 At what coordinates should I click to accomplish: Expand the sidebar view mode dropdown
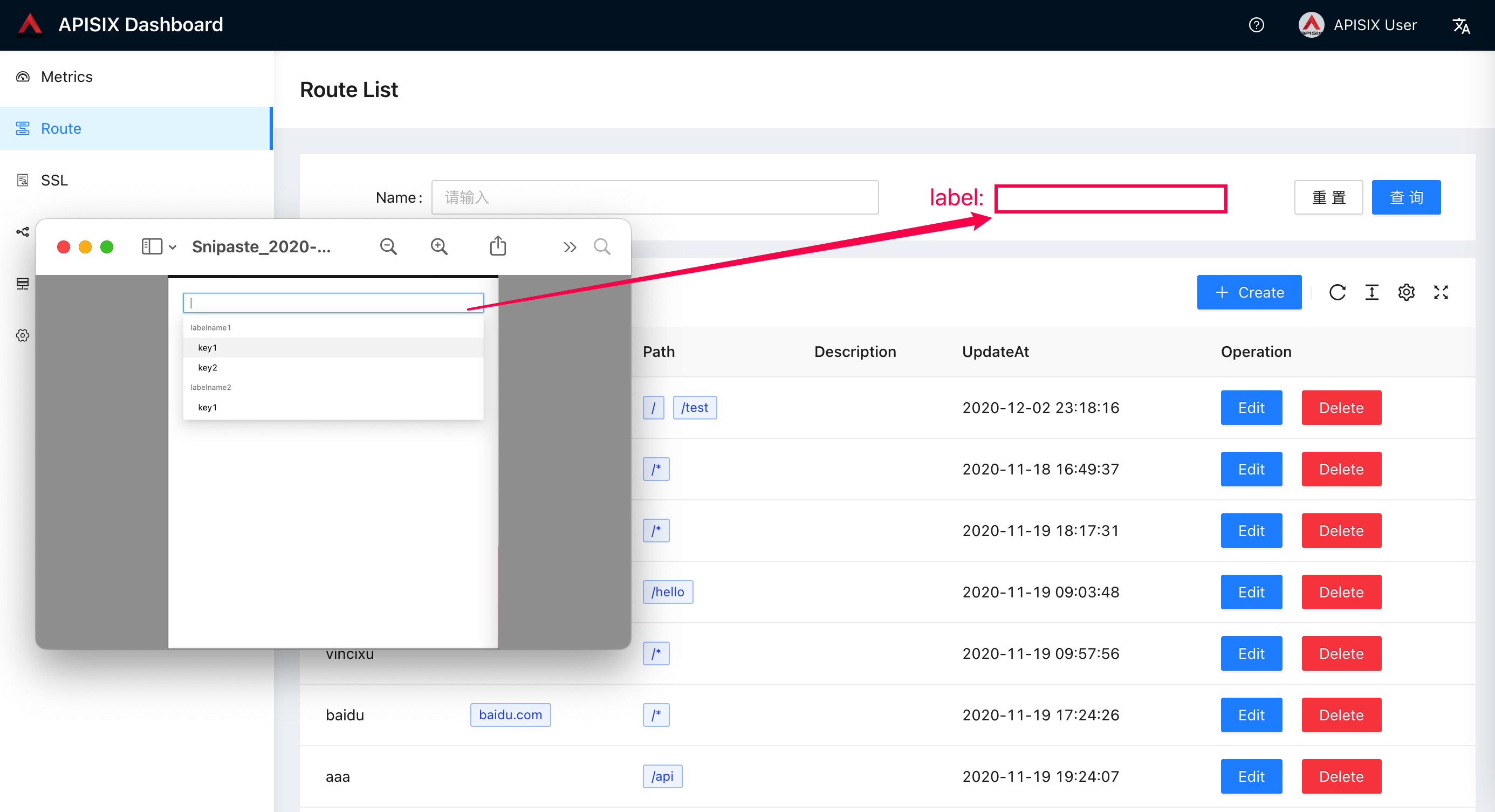pyautogui.click(x=159, y=246)
